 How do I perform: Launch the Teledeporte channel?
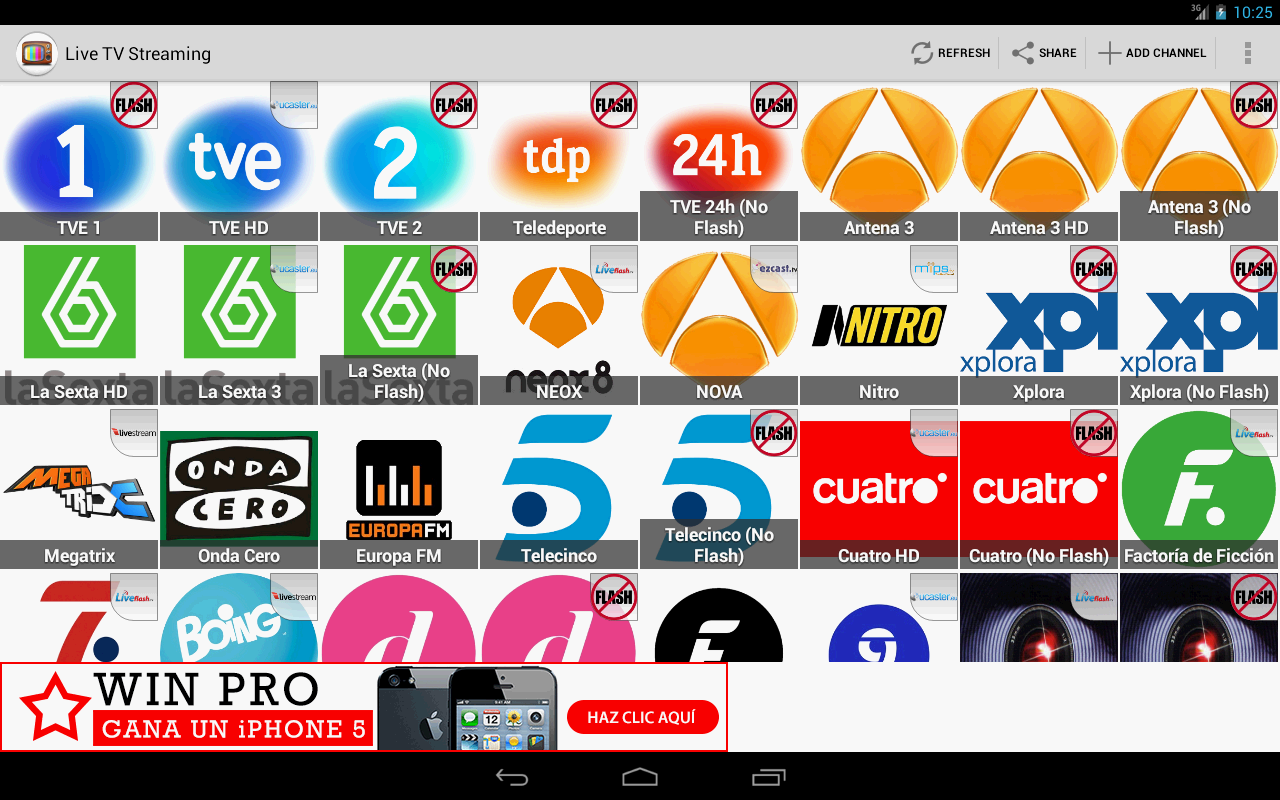click(559, 161)
